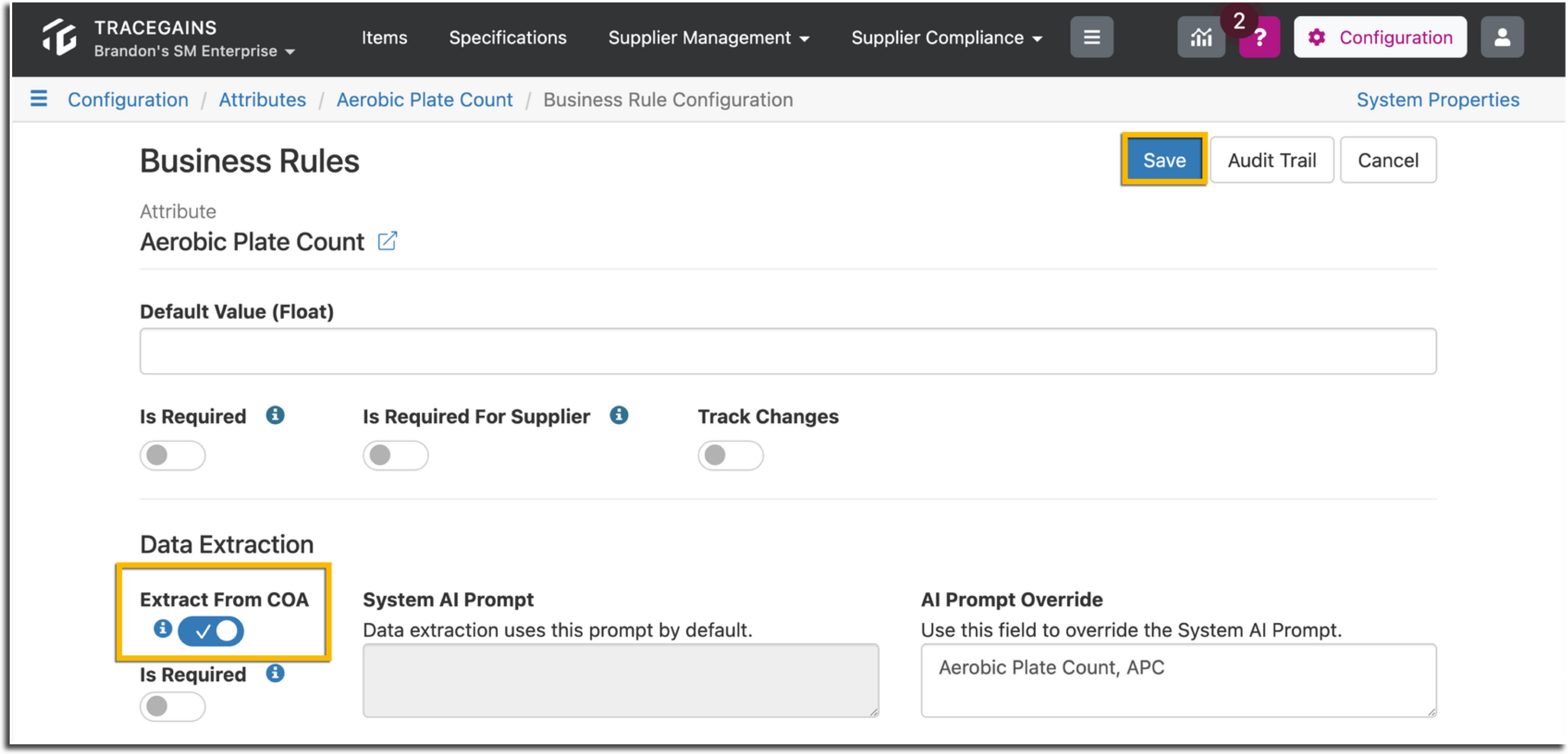Show info for Is Required For Supplier
This screenshot has width=1568, height=754.
coord(619,416)
